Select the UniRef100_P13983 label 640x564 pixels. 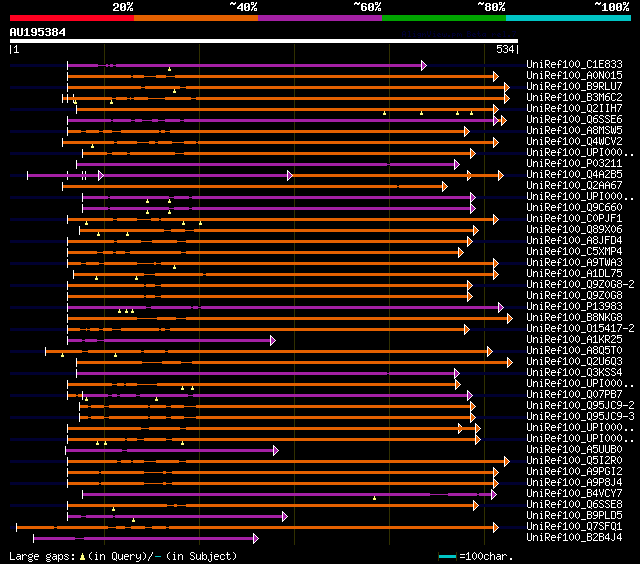[x=574, y=306]
